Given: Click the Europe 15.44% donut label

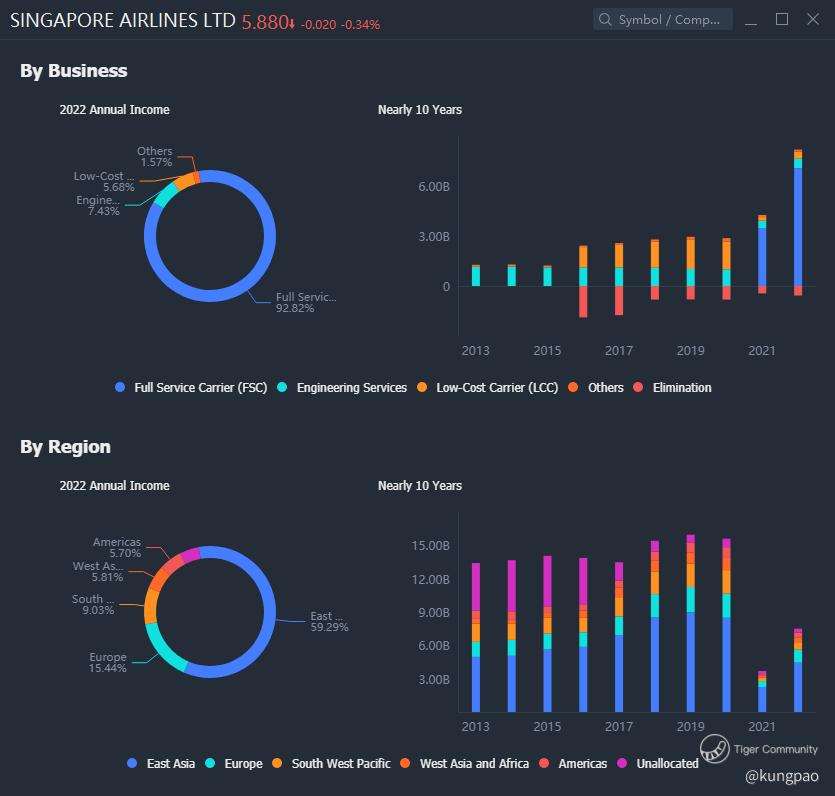Looking at the screenshot, I should (108, 662).
